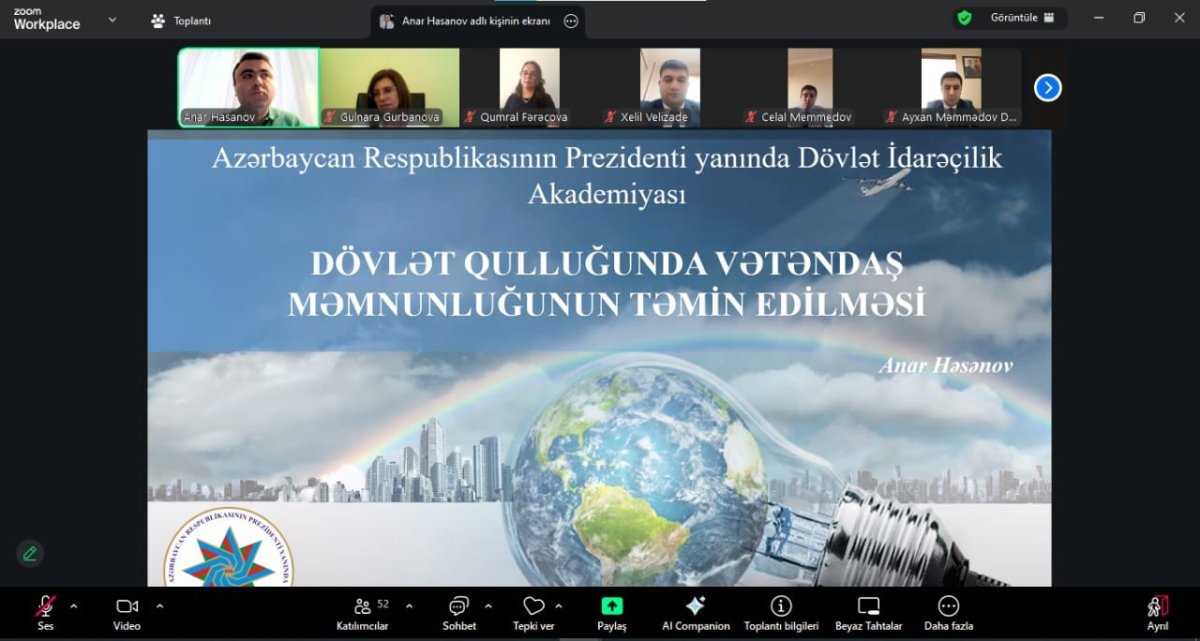Click the Görüntüle view button
Screen dimensions: 1200x641
(1008, 18)
